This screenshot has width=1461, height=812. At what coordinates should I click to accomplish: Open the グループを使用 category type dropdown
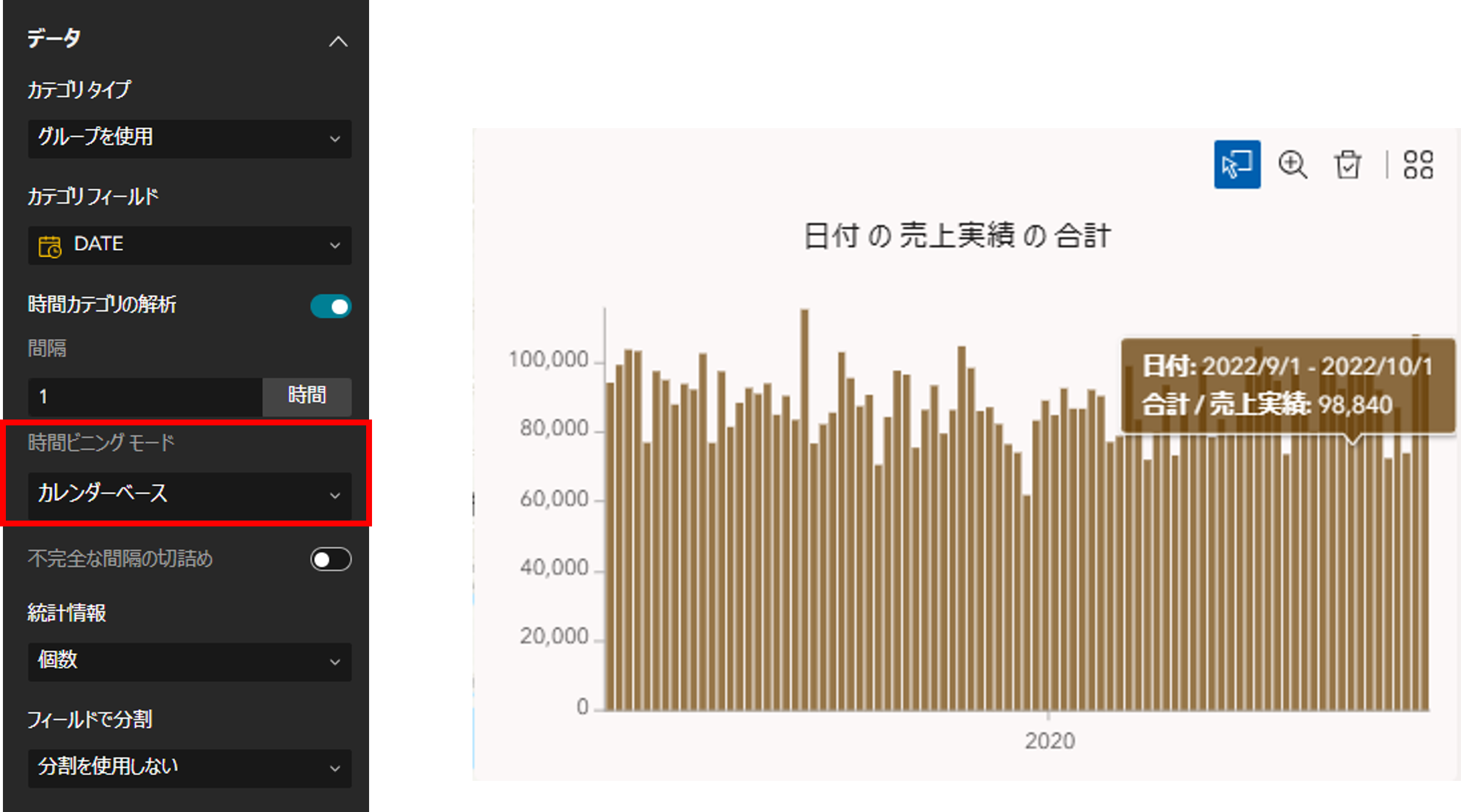pyautogui.click(x=189, y=139)
